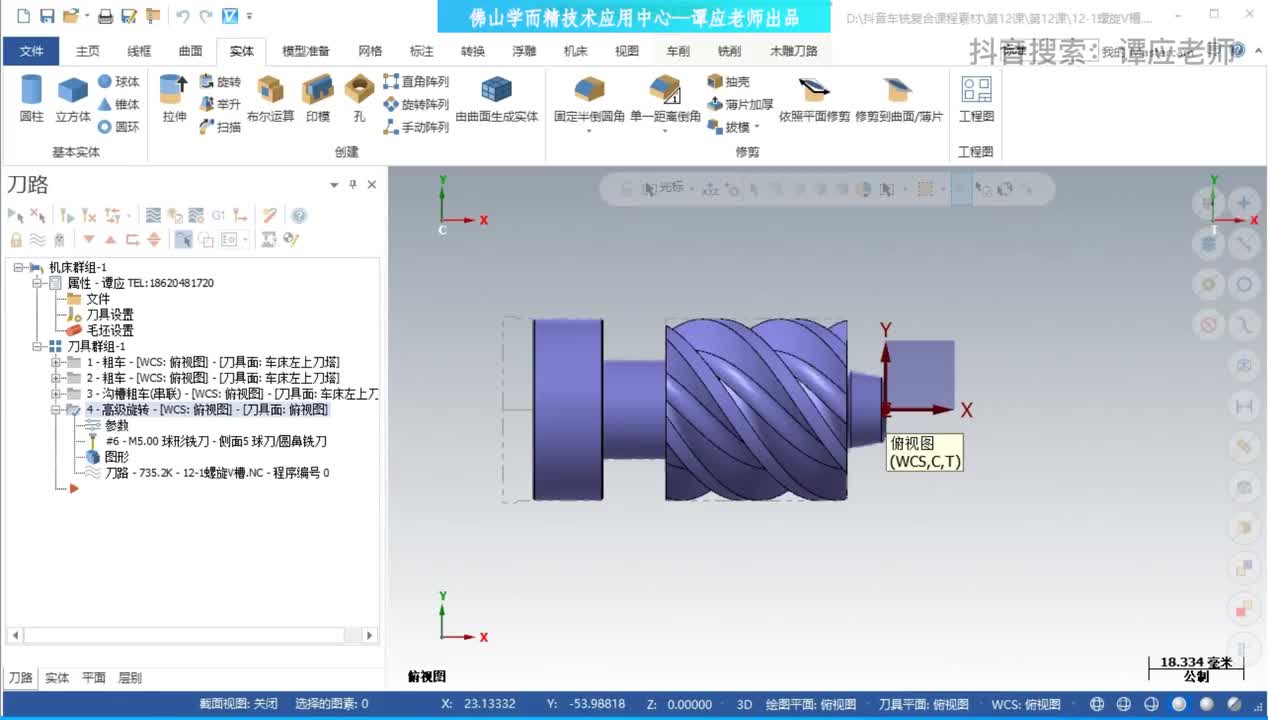The image size is (1268, 720).
Task: Click 截面视图: 关闭 in status bar
Action: point(238,704)
